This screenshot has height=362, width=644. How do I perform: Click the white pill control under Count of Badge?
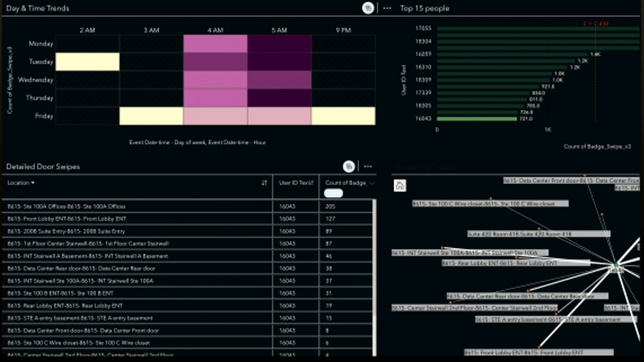(334, 193)
